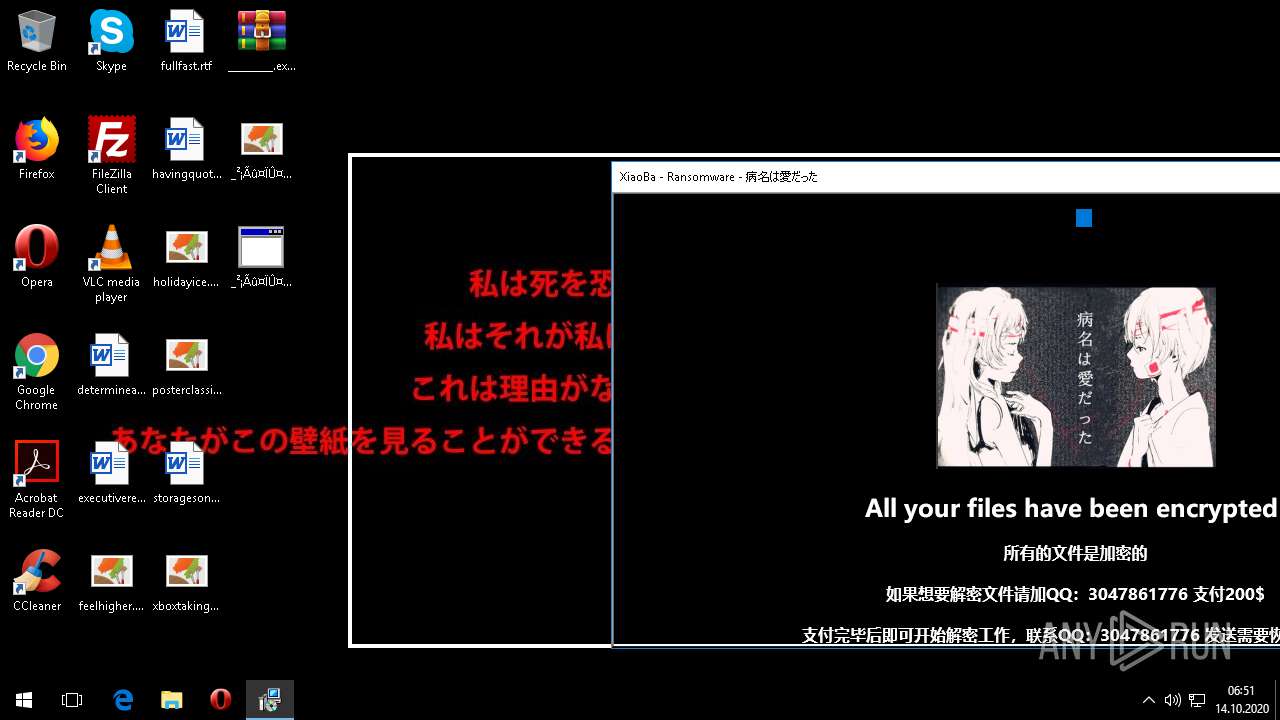Open the Windows Start menu
The width and height of the screenshot is (1280, 720).
(x=24, y=700)
